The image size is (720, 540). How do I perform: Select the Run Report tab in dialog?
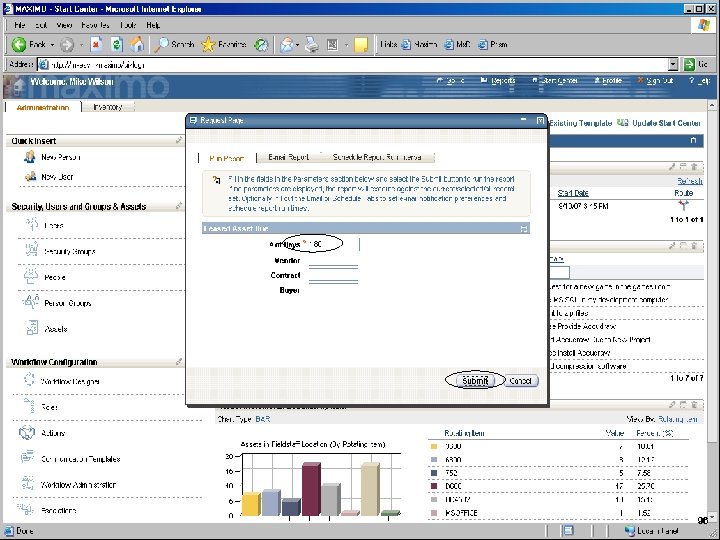(x=226, y=158)
